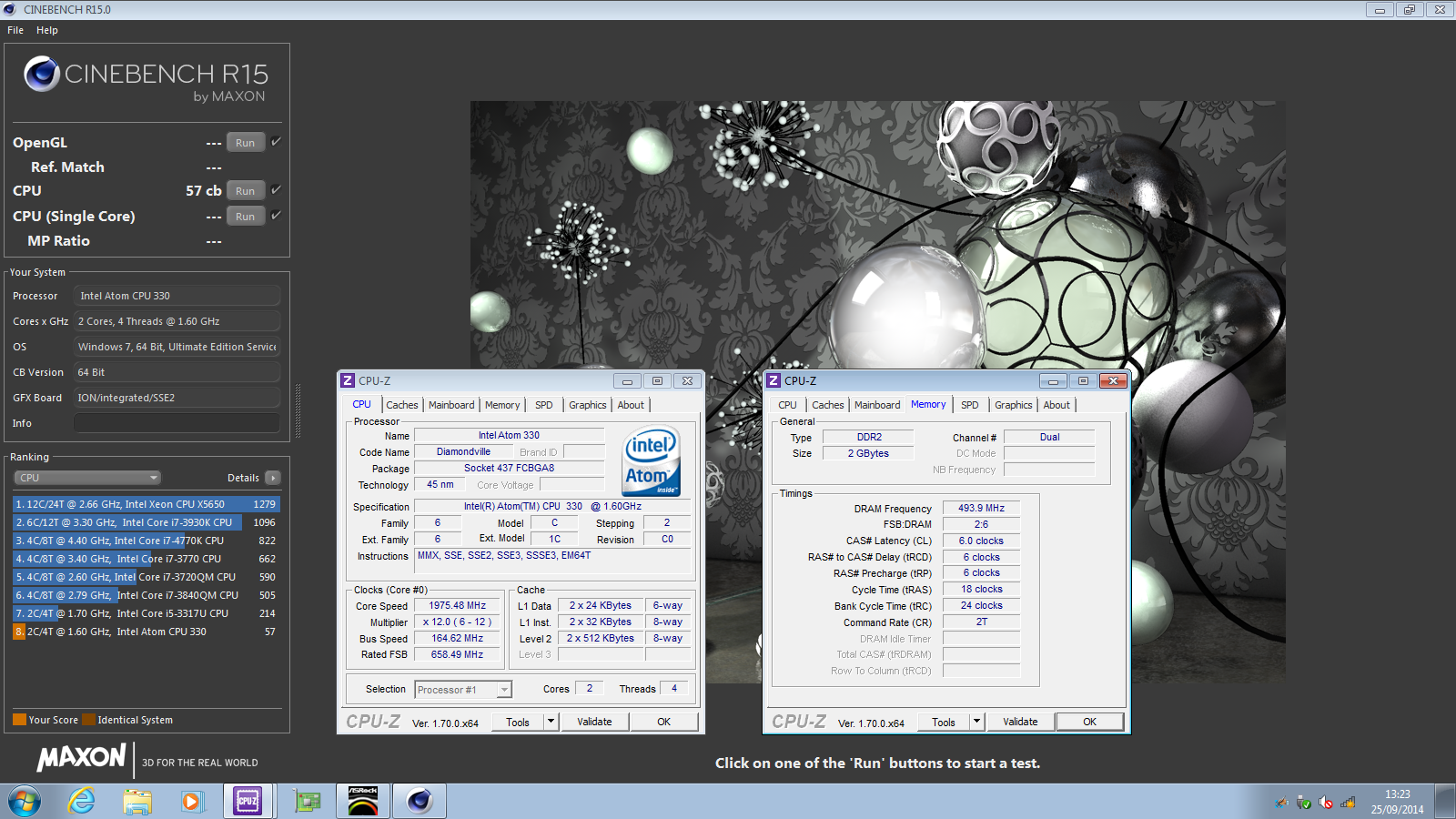
Task: Open the CPU ranking type dropdown
Action: point(87,478)
